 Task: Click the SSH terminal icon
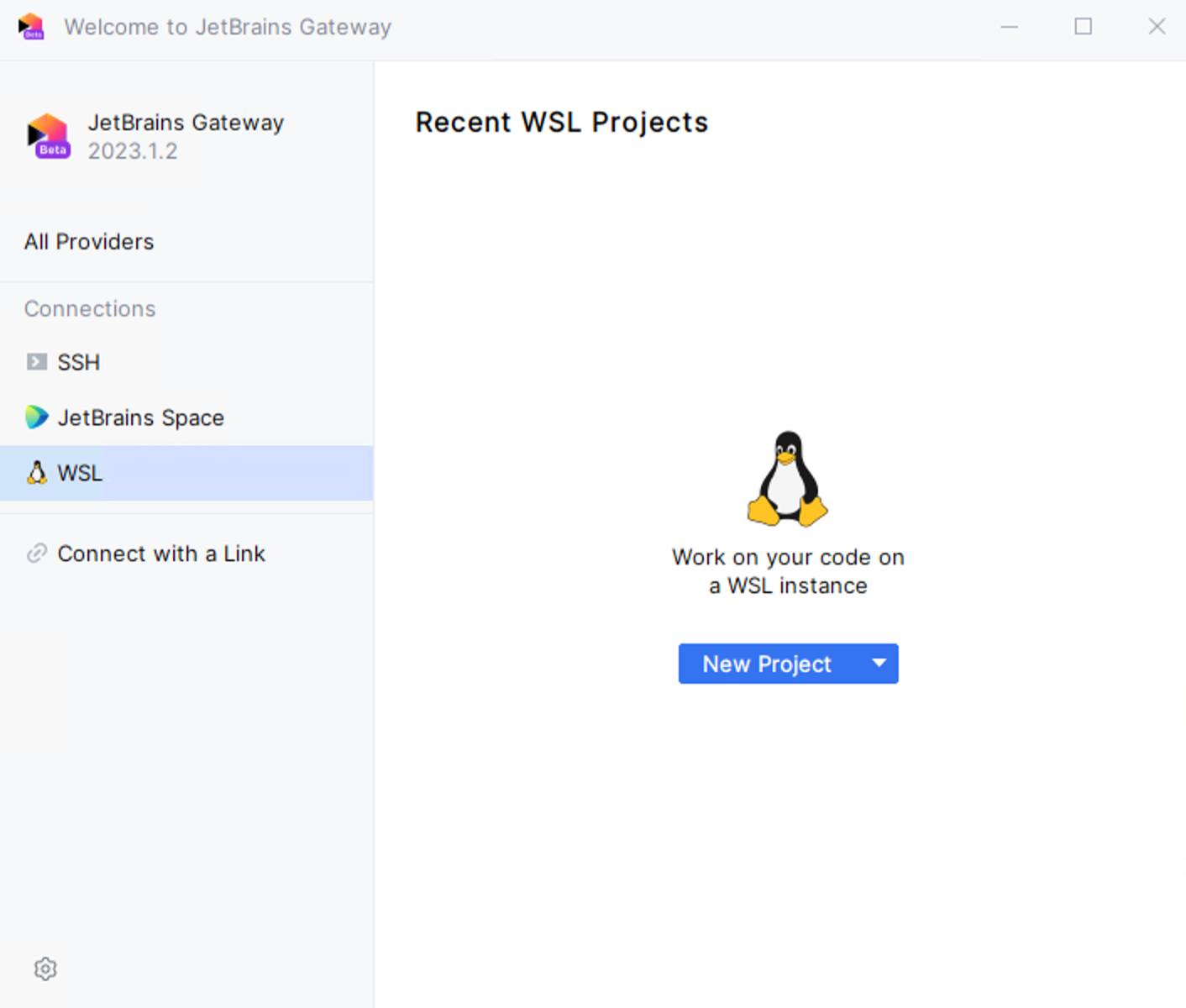click(36, 362)
